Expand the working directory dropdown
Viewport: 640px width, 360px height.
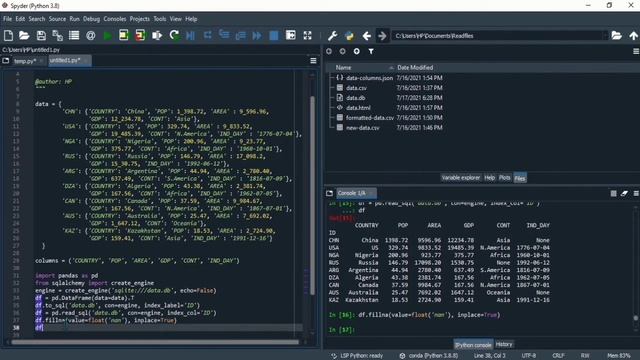coord(605,36)
